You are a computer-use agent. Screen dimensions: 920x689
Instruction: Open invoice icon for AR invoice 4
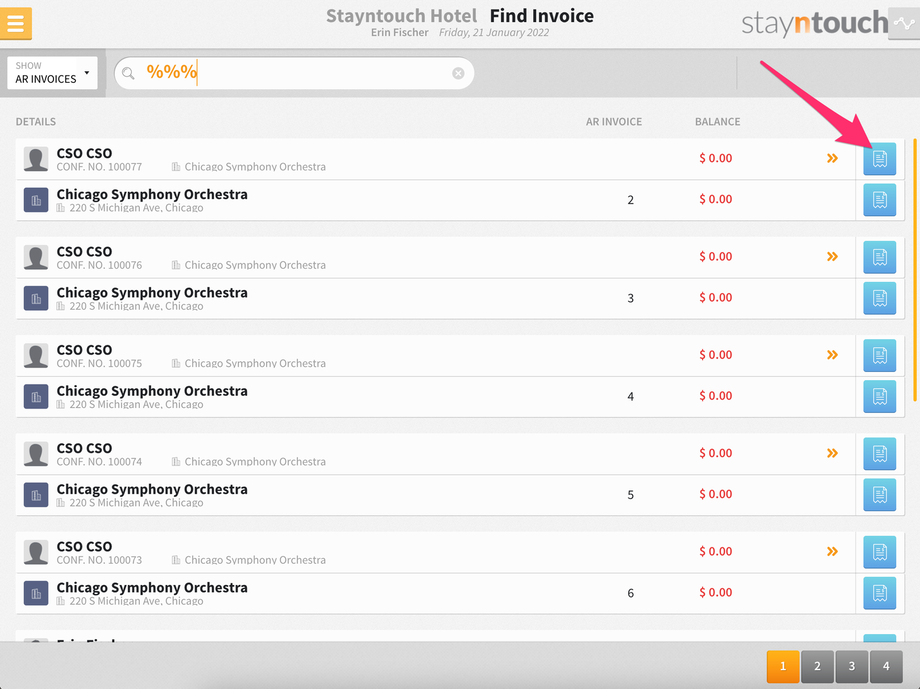pyautogui.click(x=880, y=396)
